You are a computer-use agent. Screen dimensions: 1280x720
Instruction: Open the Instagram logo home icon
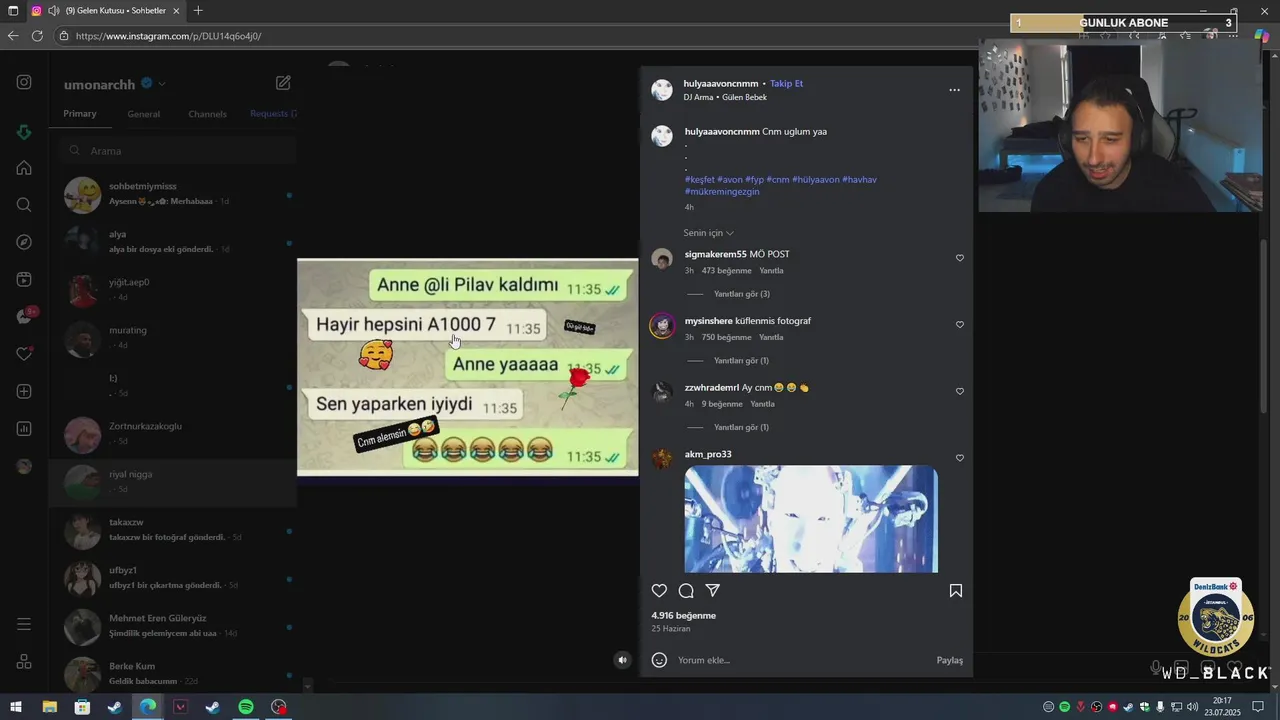(x=24, y=83)
